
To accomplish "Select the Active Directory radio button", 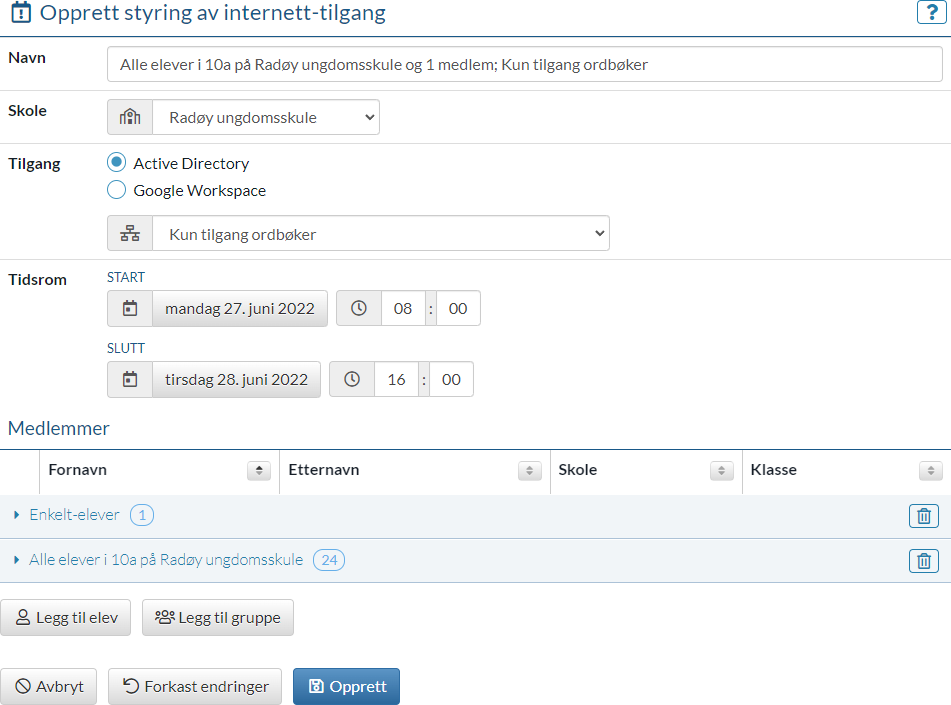I will [117, 163].
